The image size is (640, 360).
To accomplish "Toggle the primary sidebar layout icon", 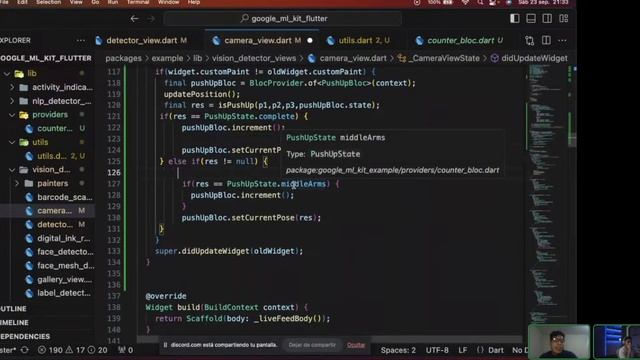I will point(515,19).
